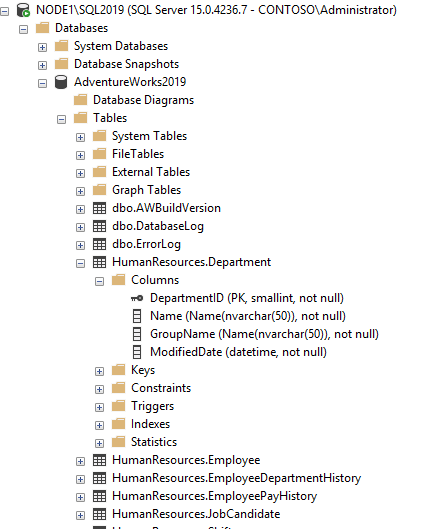Click the Triggers folder icon

(118, 406)
